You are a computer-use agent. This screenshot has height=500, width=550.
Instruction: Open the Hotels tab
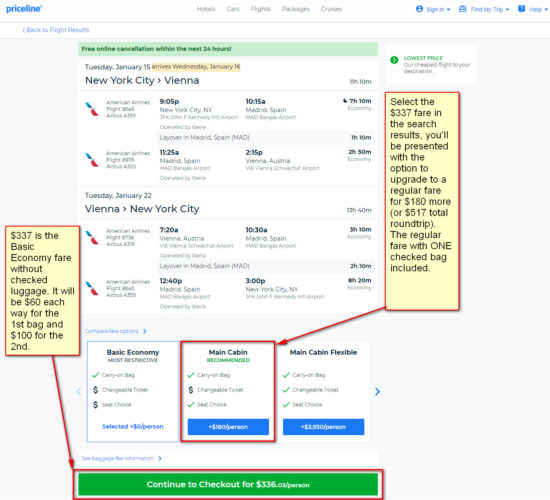pyautogui.click(x=206, y=9)
